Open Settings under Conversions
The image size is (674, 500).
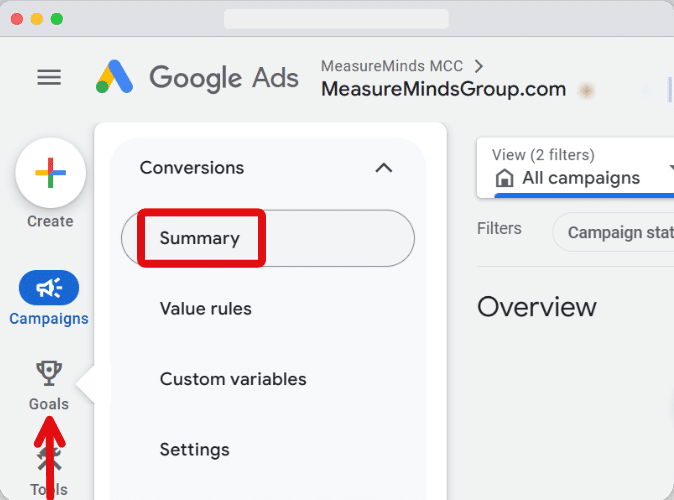click(195, 450)
